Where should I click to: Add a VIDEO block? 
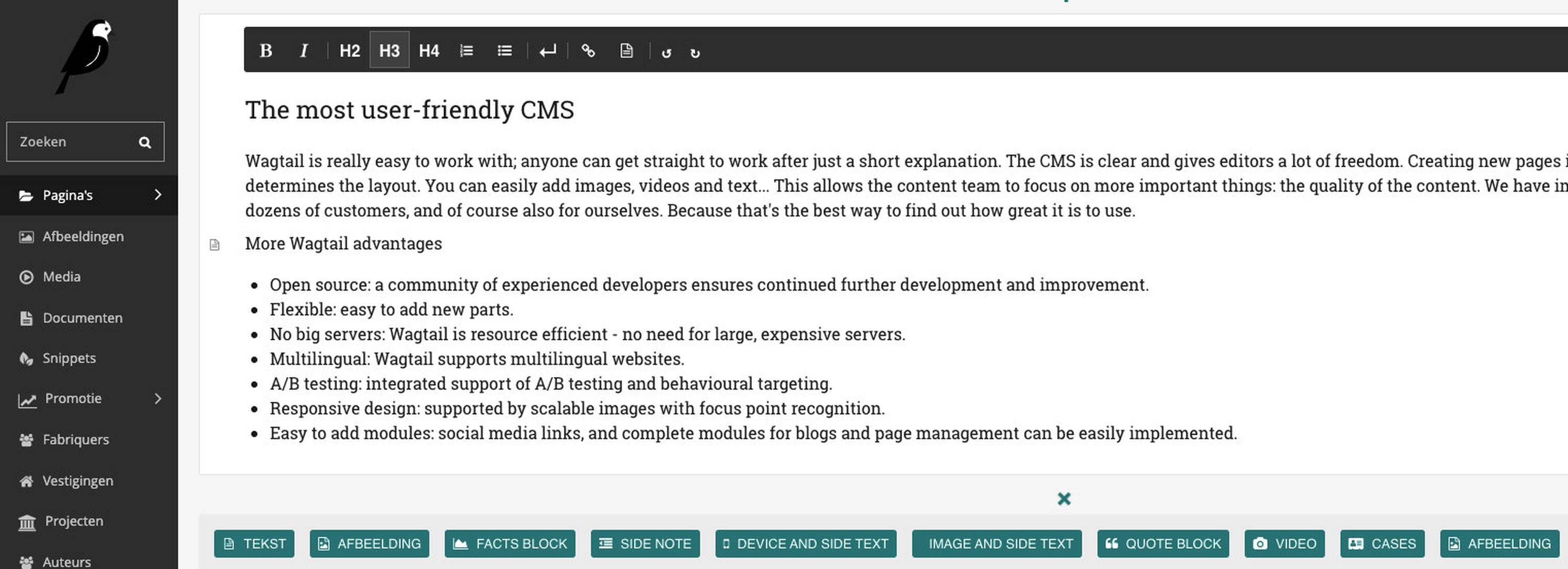(1285, 543)
